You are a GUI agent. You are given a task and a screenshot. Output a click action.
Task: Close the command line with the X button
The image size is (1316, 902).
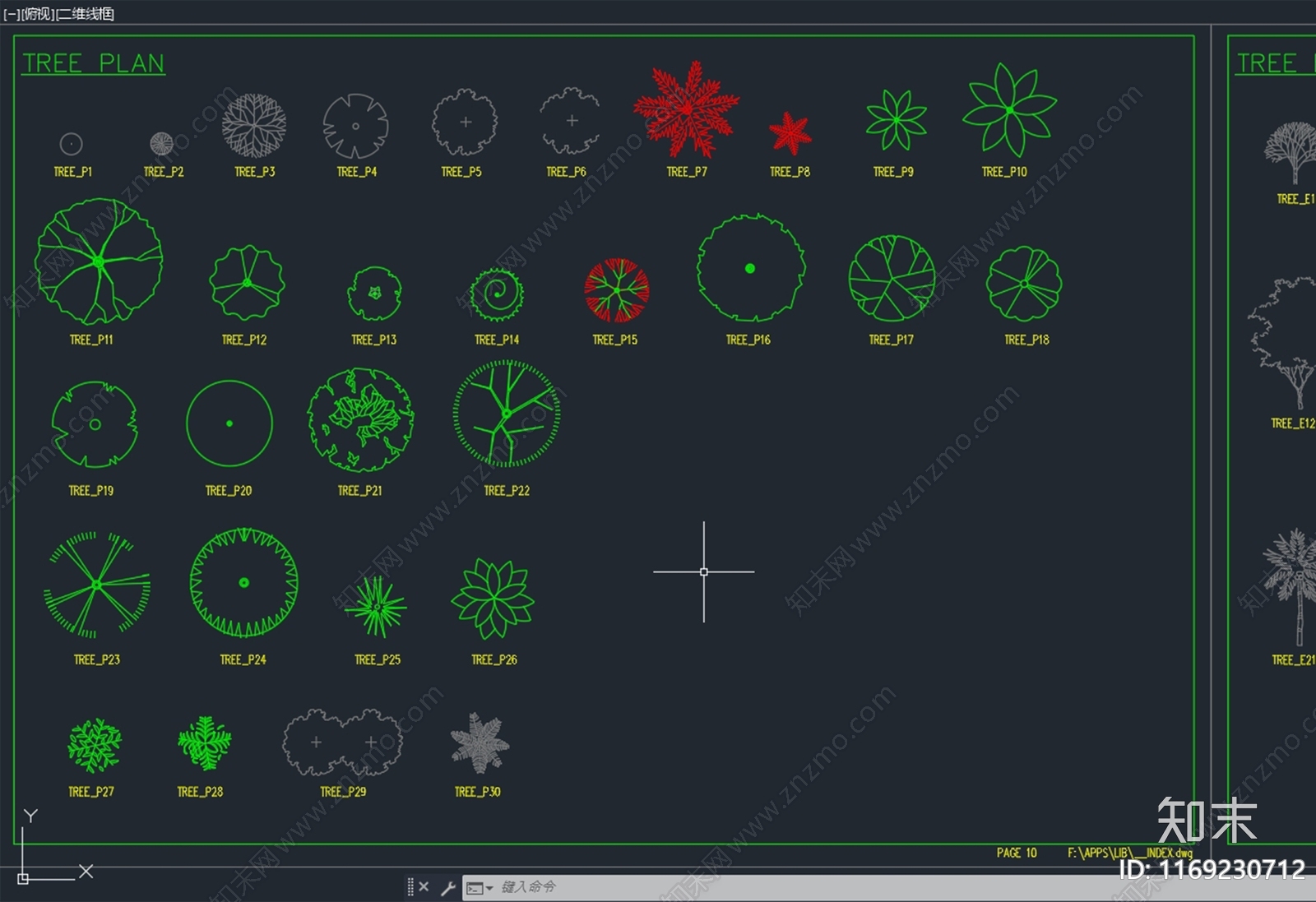(424, 886)
